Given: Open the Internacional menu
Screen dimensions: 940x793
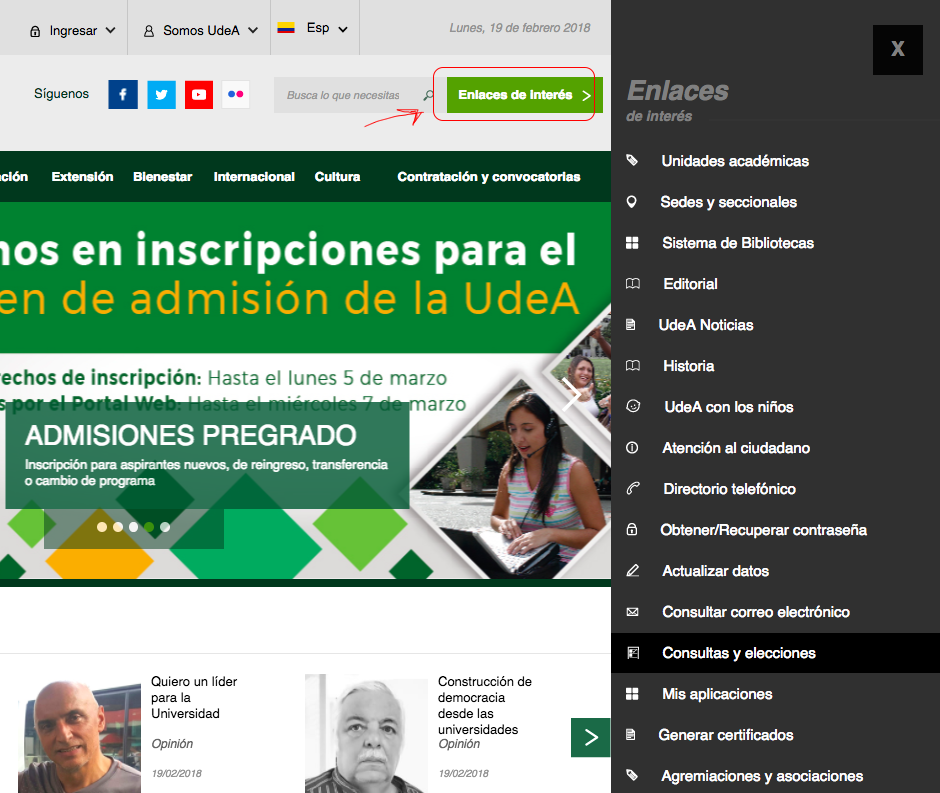Looking at the screenshot, I should [x=254, y=177].
